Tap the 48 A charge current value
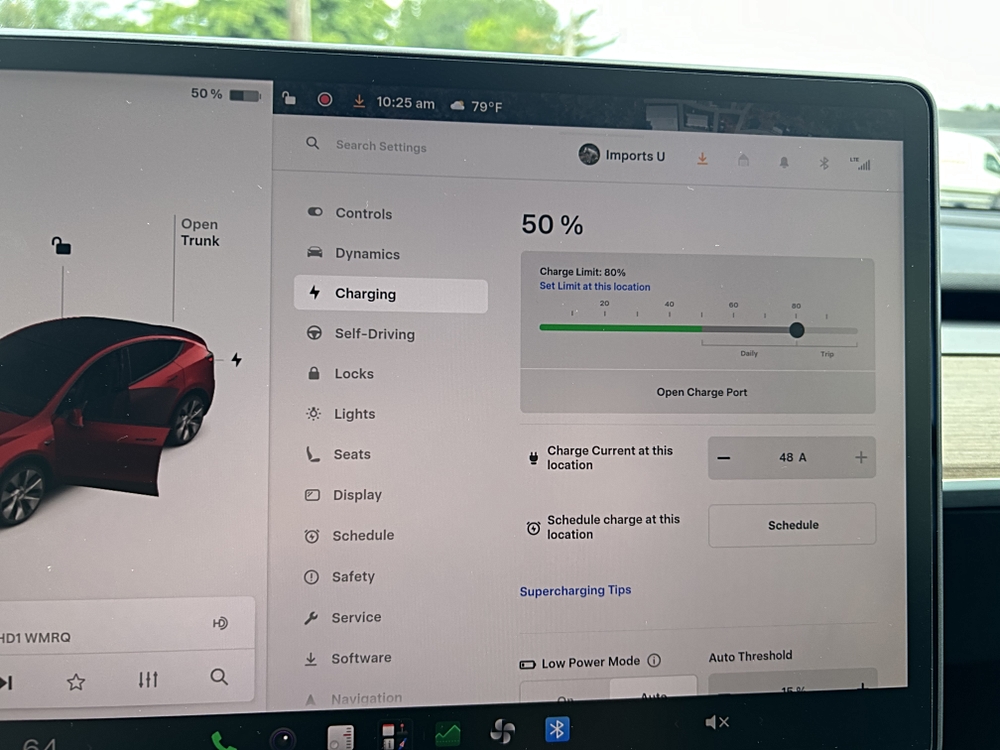This screenshot has width=1000, height=750. (x=793, y=457)
